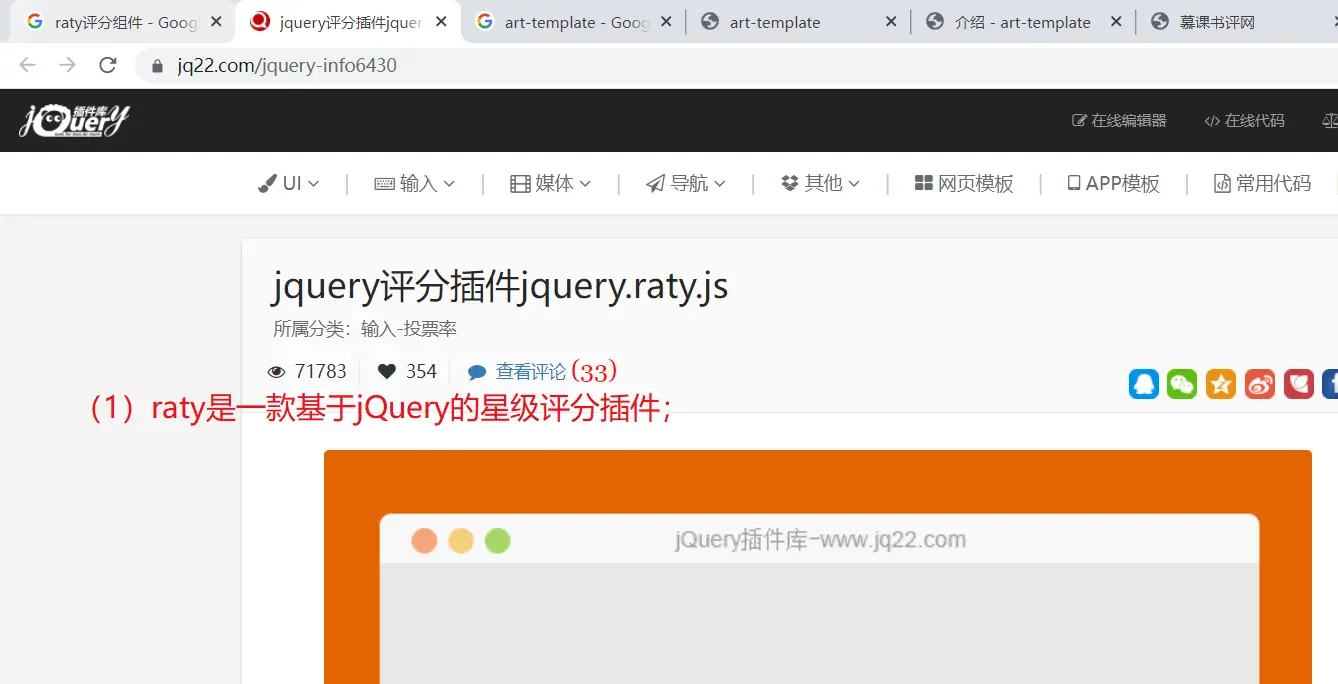This screenshot has width=1338, height=684.
Task: Expand the 输入 dropdown menu
Action: click(x=415, y=183)
